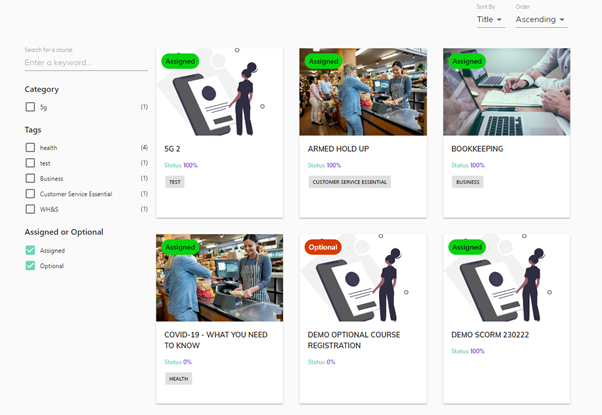Click the Optional badge on Demo Optional Course

(x=323, y=247)
